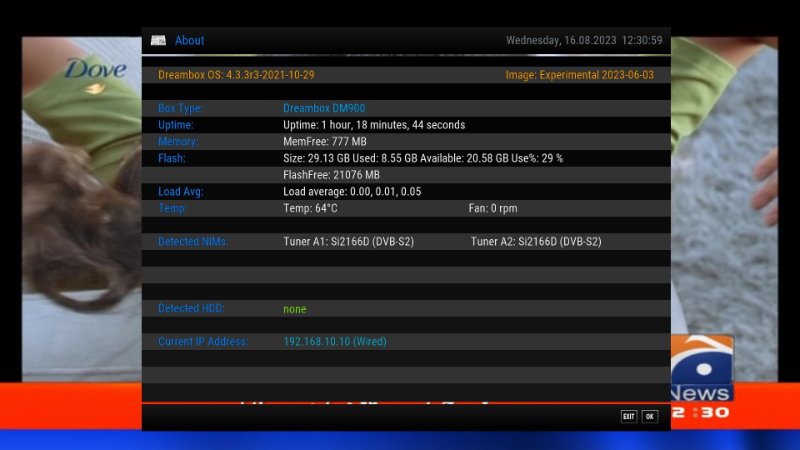Select the Box Type row label
This screenshot has height=450, width=800.
[180, 108]
